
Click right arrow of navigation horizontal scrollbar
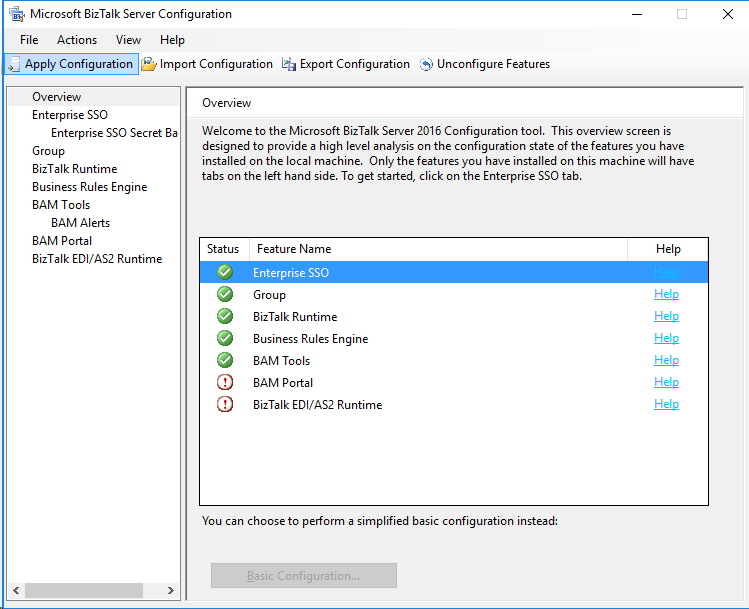click(171, 590)
